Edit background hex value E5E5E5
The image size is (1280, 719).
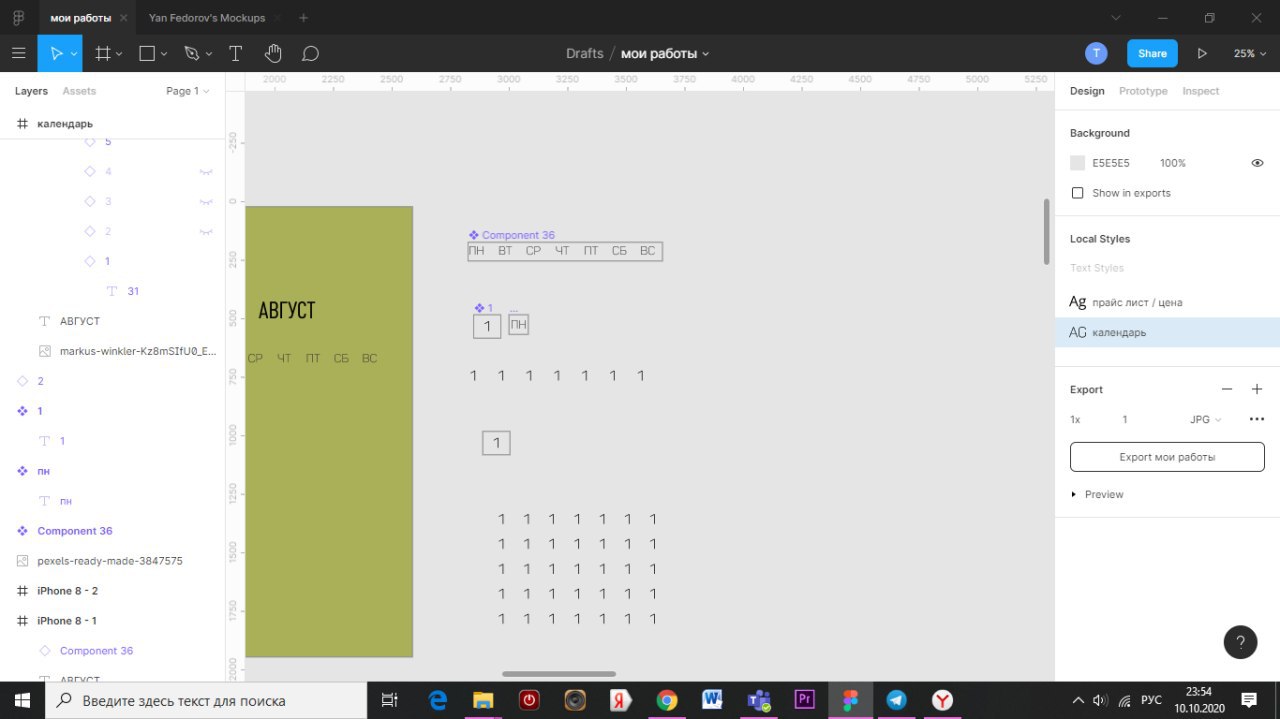coord(1111,163)
